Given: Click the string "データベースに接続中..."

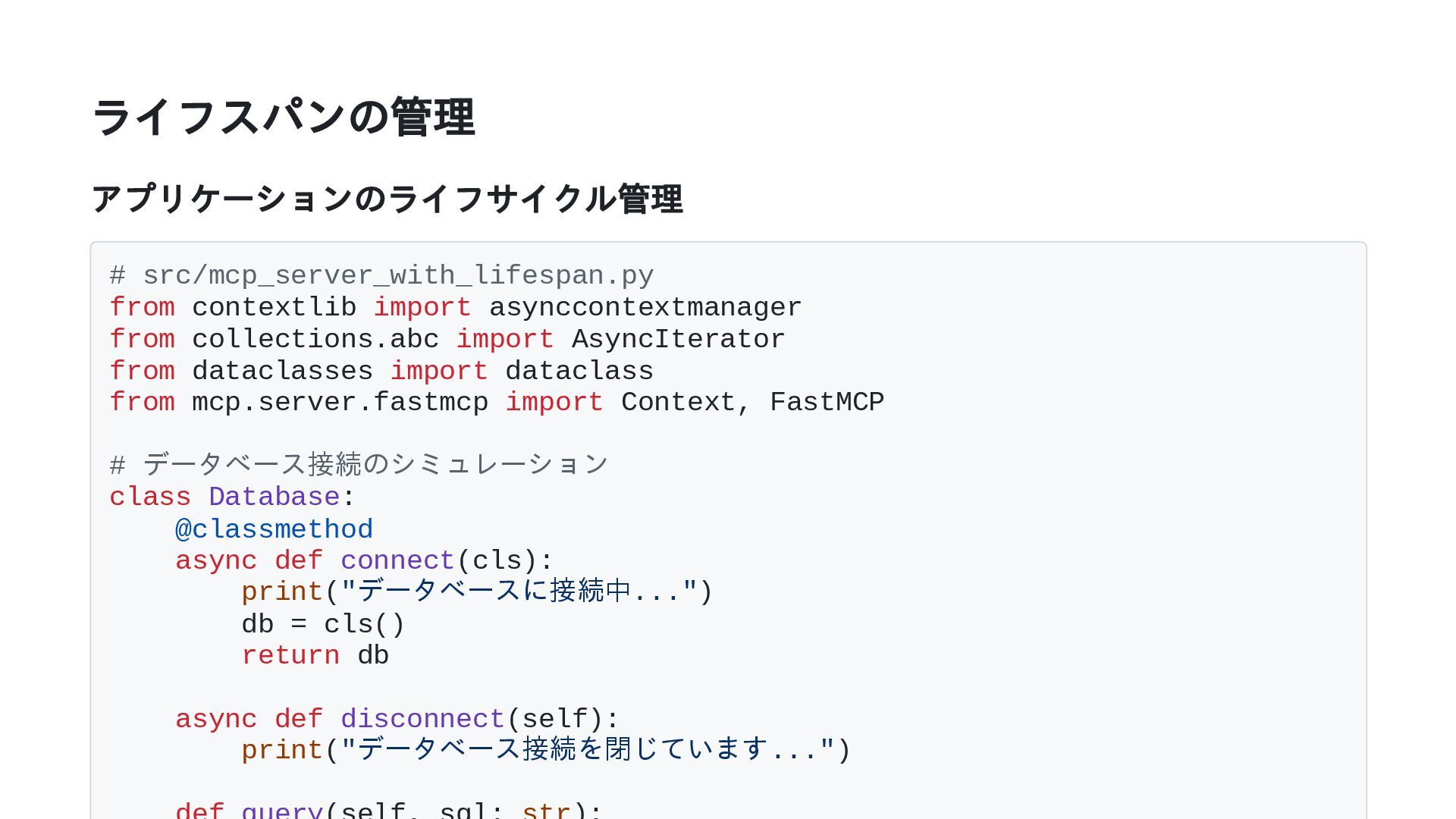Looking at the screenshot, I should (519, 591).
